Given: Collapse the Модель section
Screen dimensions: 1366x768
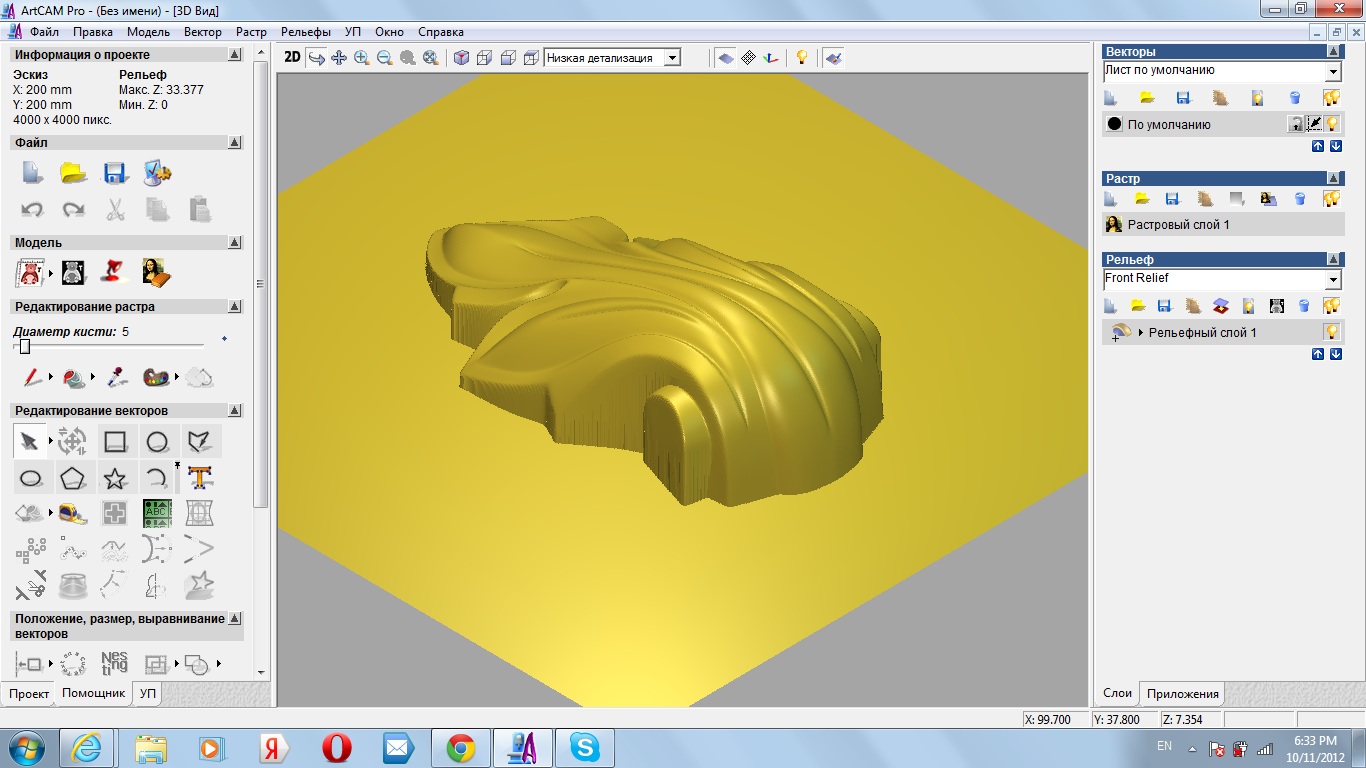Looking at the screenshot, I should point(235,242).
